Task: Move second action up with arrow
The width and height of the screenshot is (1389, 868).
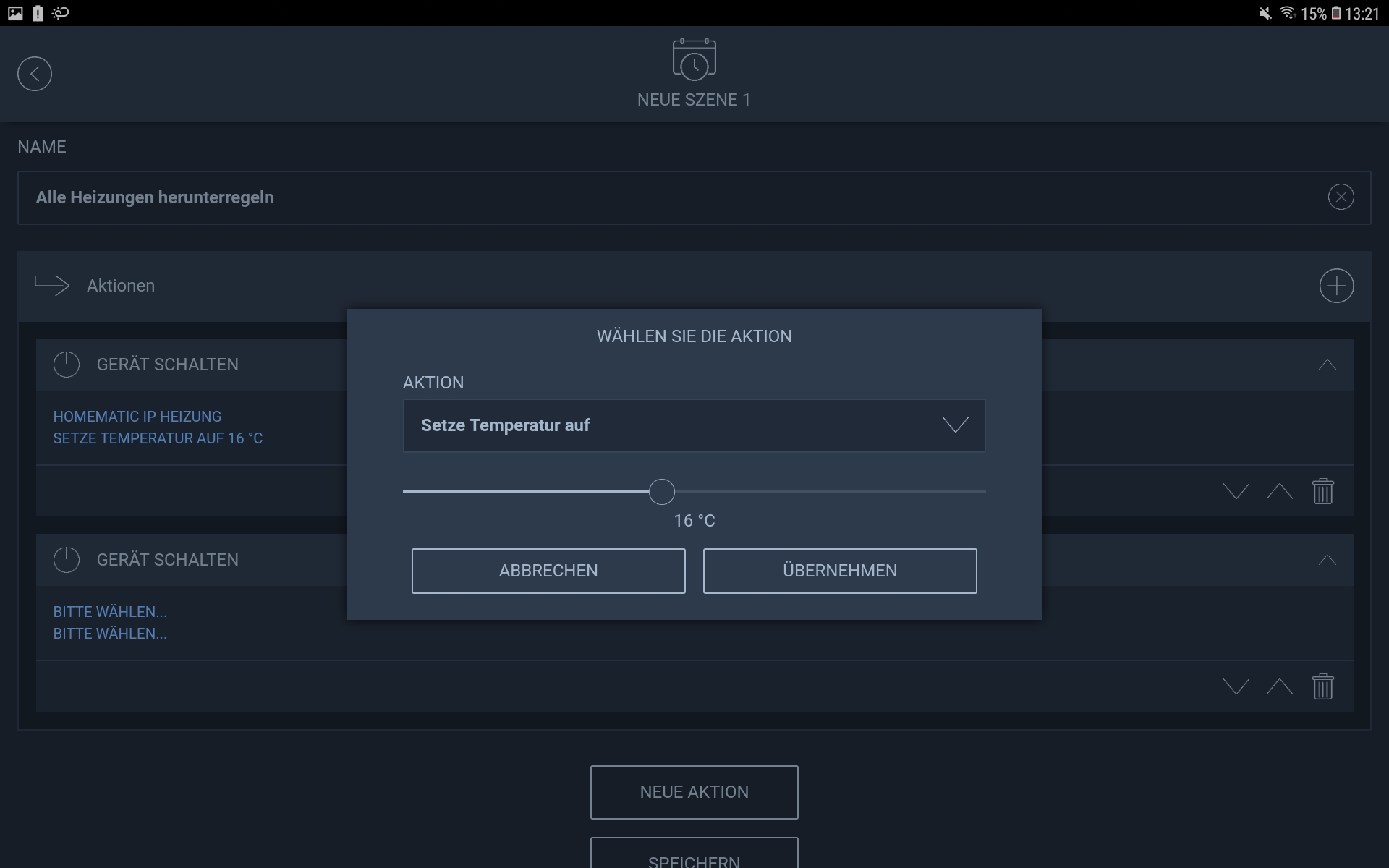Action: click(1279, 686)
